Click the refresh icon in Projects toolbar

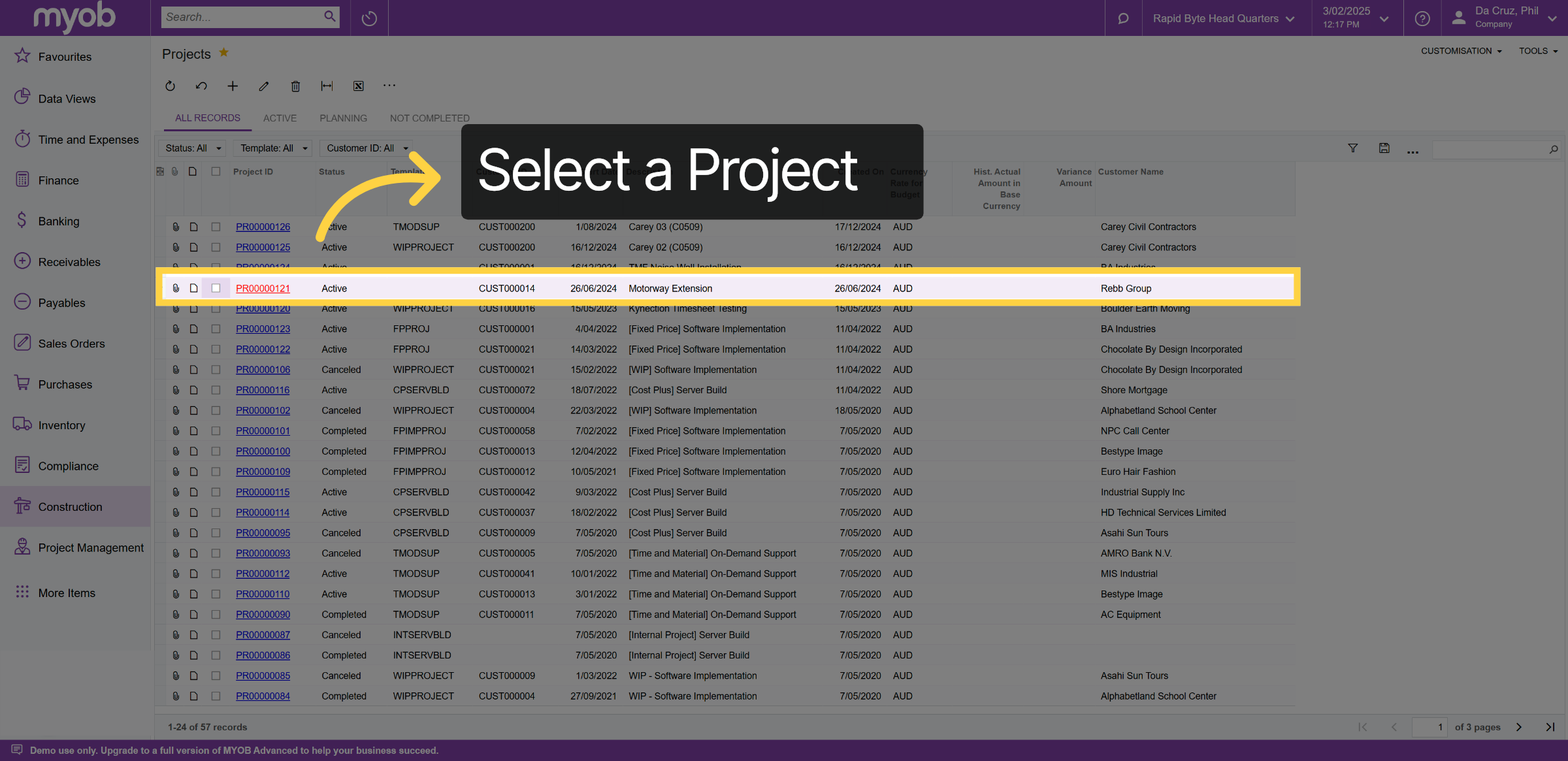pos(170,86)
